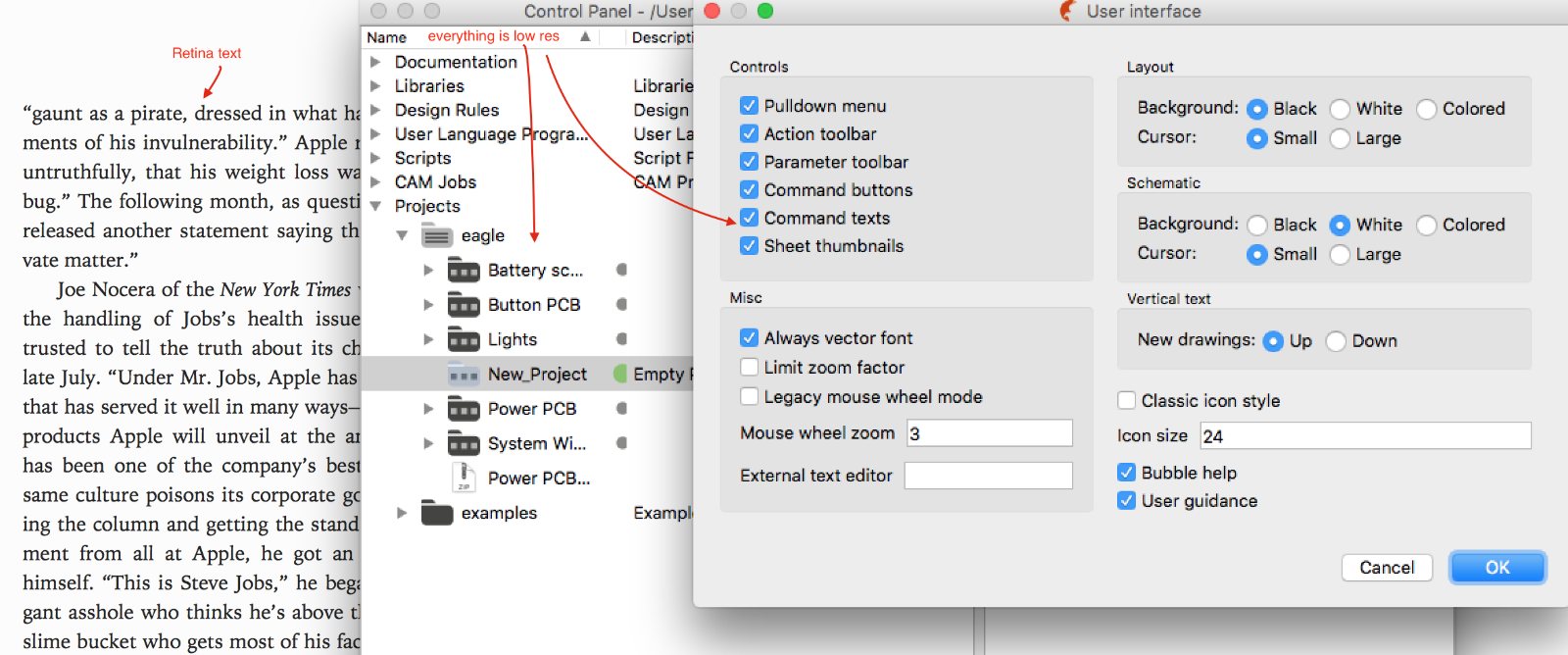Screen dimensions: 1568x655
Task: Expand the Documentation tree node
Action: 375,62
